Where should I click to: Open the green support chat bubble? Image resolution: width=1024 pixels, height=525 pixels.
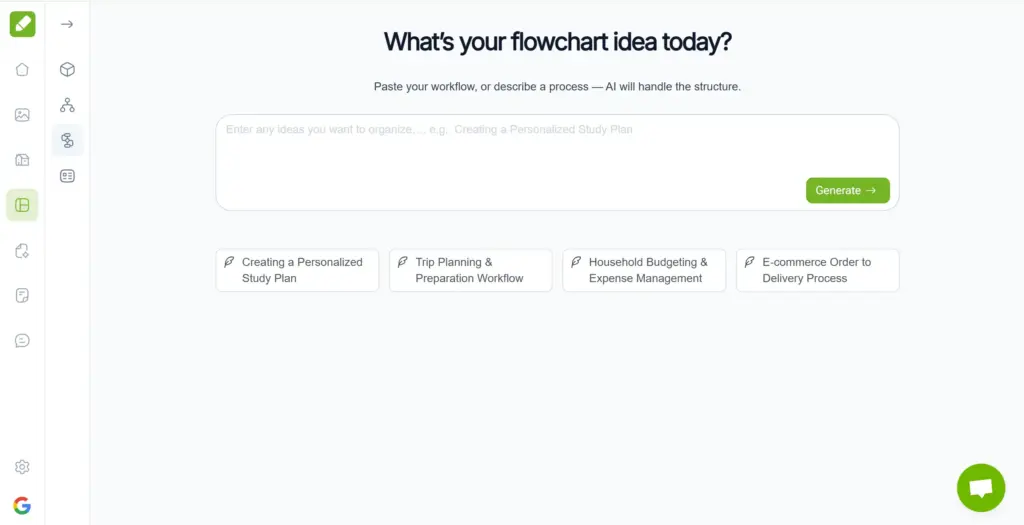tap(980, 488)
